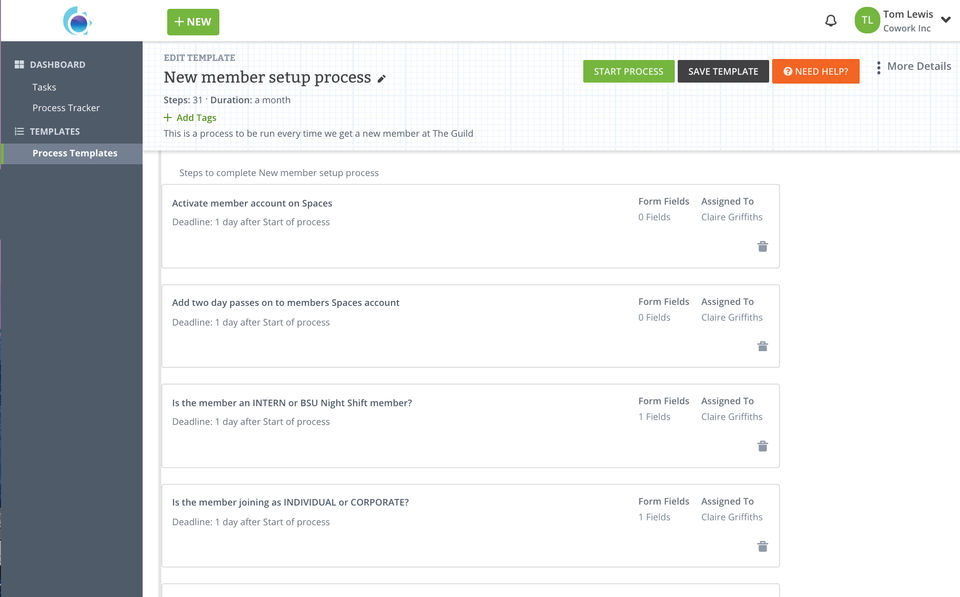Delete the Add two day passes step
The width and height of the screenshot is (960, 597).
tap(762, 346)
